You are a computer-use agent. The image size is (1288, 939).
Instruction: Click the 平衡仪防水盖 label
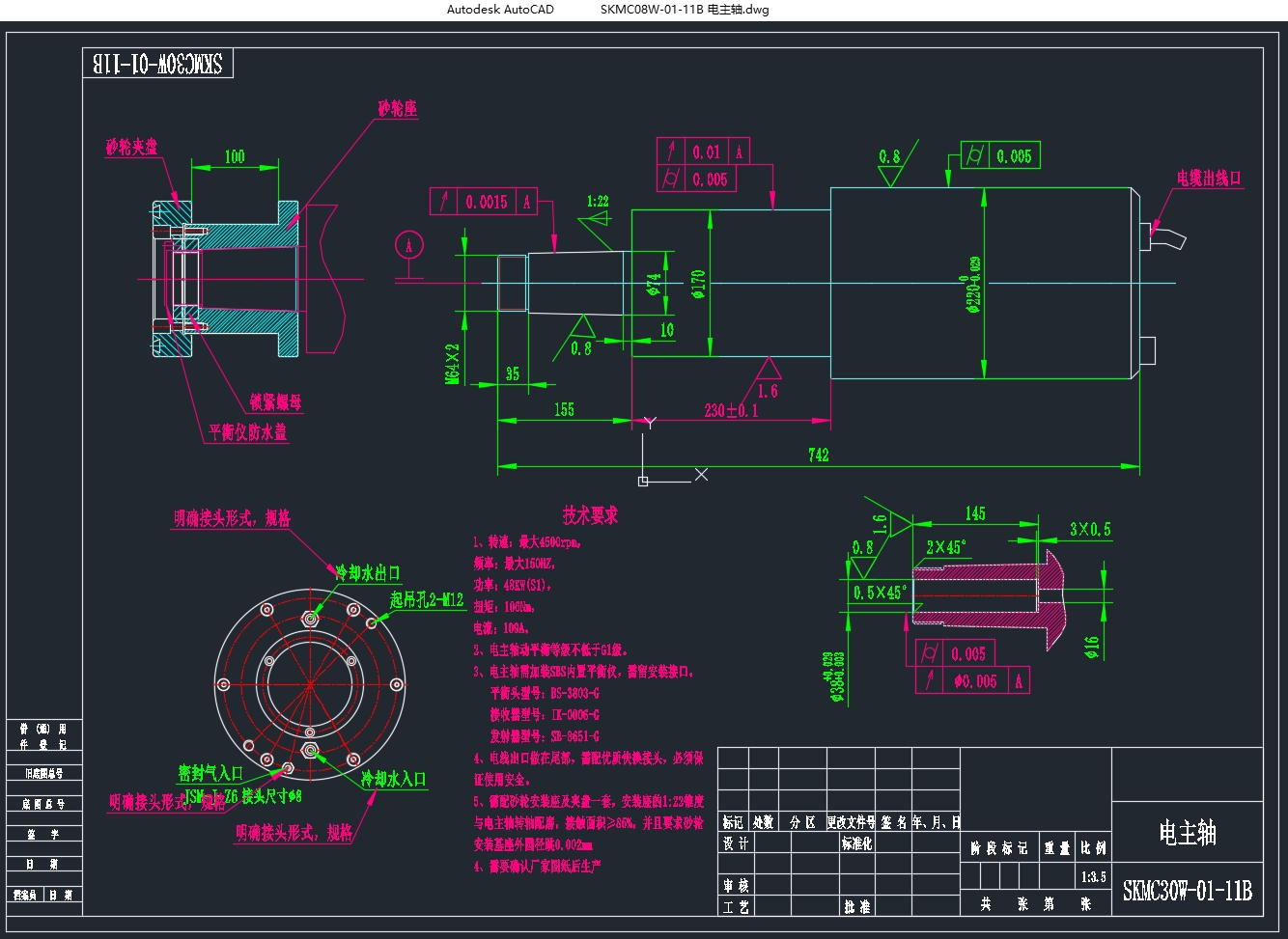pos(248,432)
